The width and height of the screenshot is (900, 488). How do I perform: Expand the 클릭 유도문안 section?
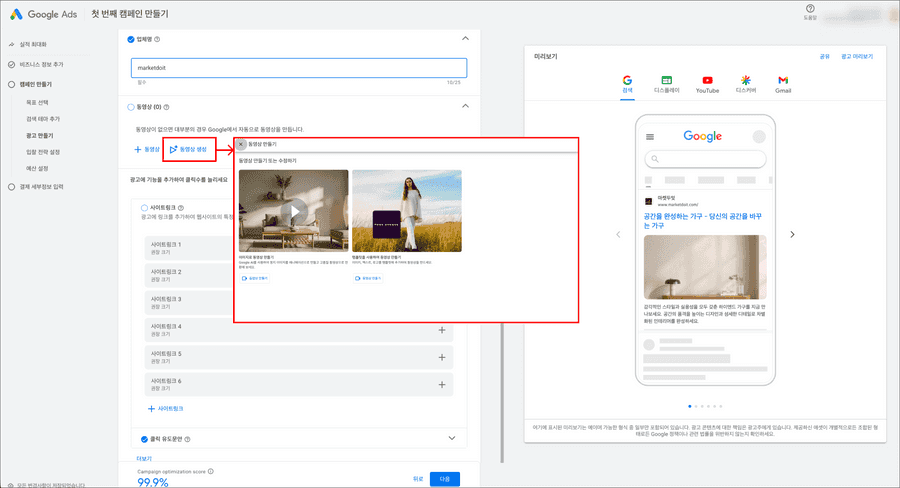click(452, 438)
